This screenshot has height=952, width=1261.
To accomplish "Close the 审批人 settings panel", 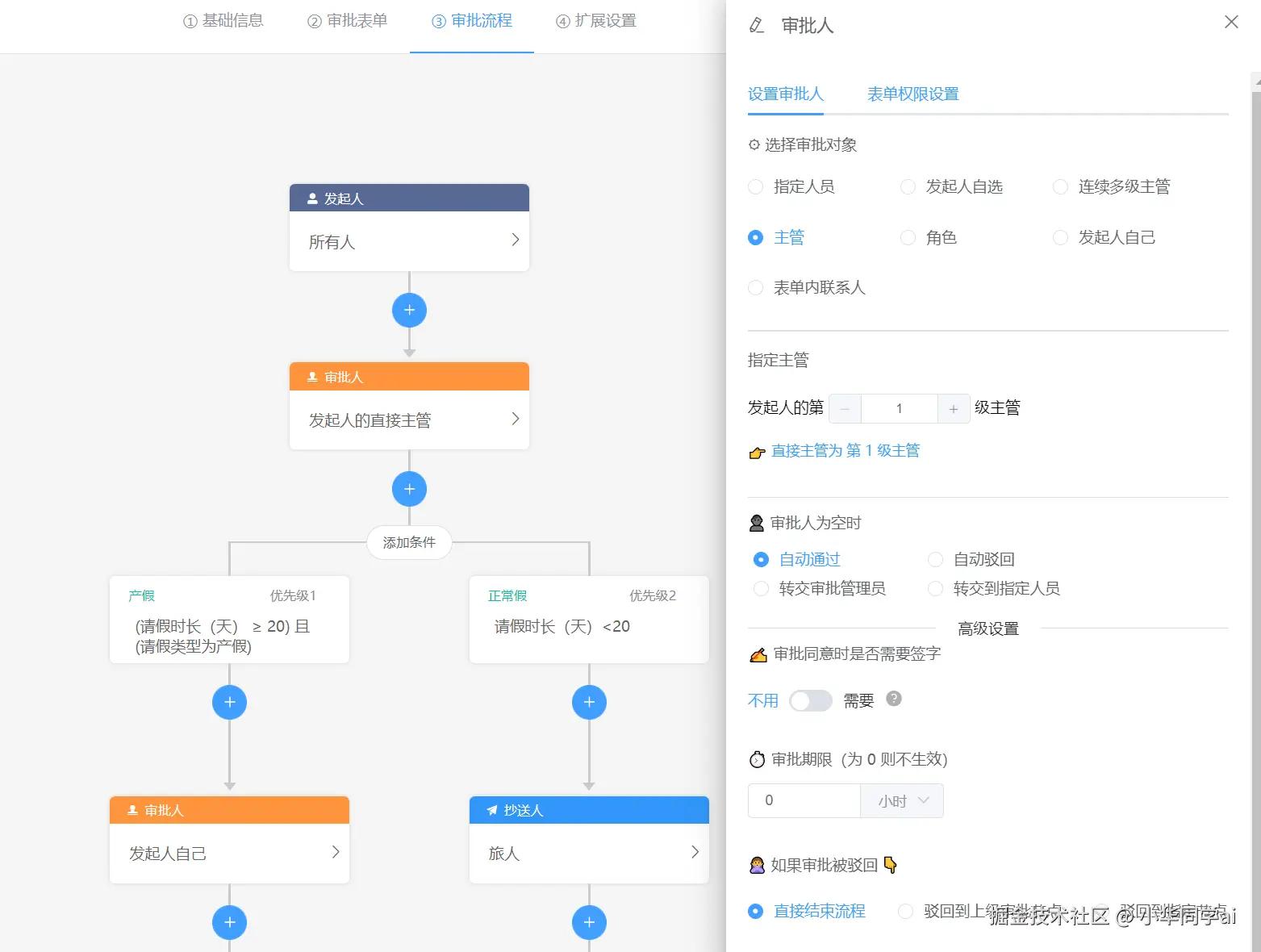I will point(1231,22).
